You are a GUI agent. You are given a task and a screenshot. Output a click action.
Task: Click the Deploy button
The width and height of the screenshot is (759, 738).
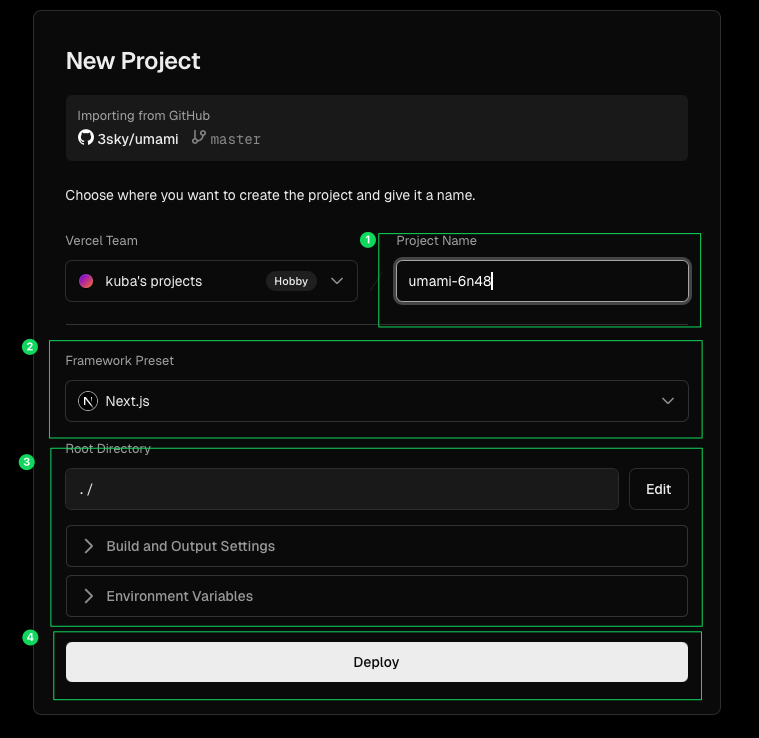[x=377, y=662]
